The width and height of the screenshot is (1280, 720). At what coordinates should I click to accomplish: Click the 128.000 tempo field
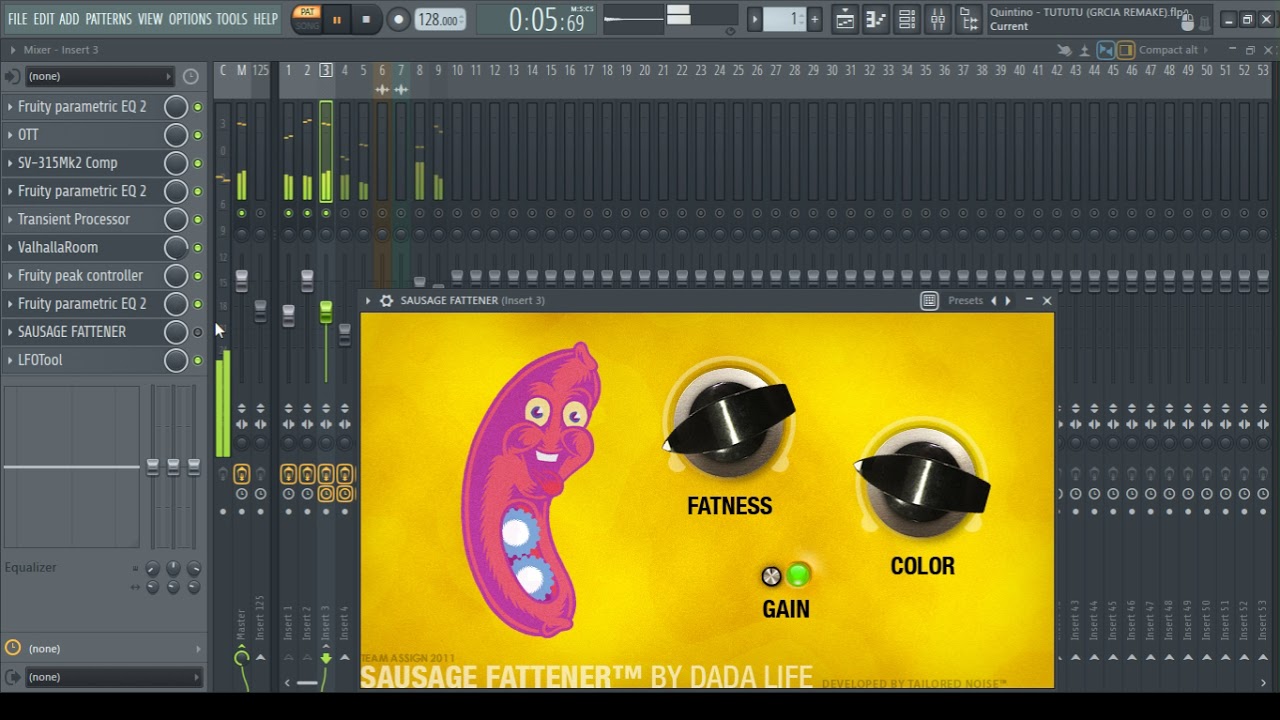[440, 19]
